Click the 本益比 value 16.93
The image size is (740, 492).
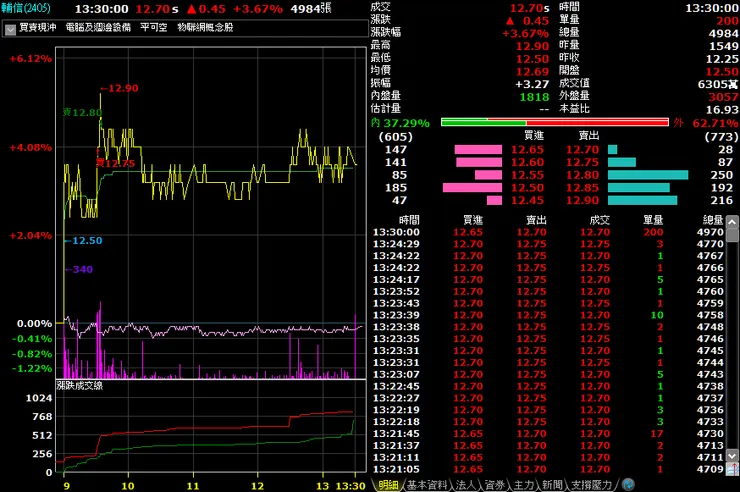722,110
